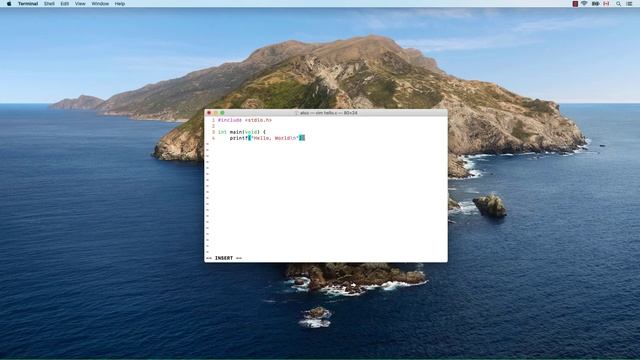This screenshot has height=360, width=640.
Task: Open the Apple menu
Action: point(9,4)
